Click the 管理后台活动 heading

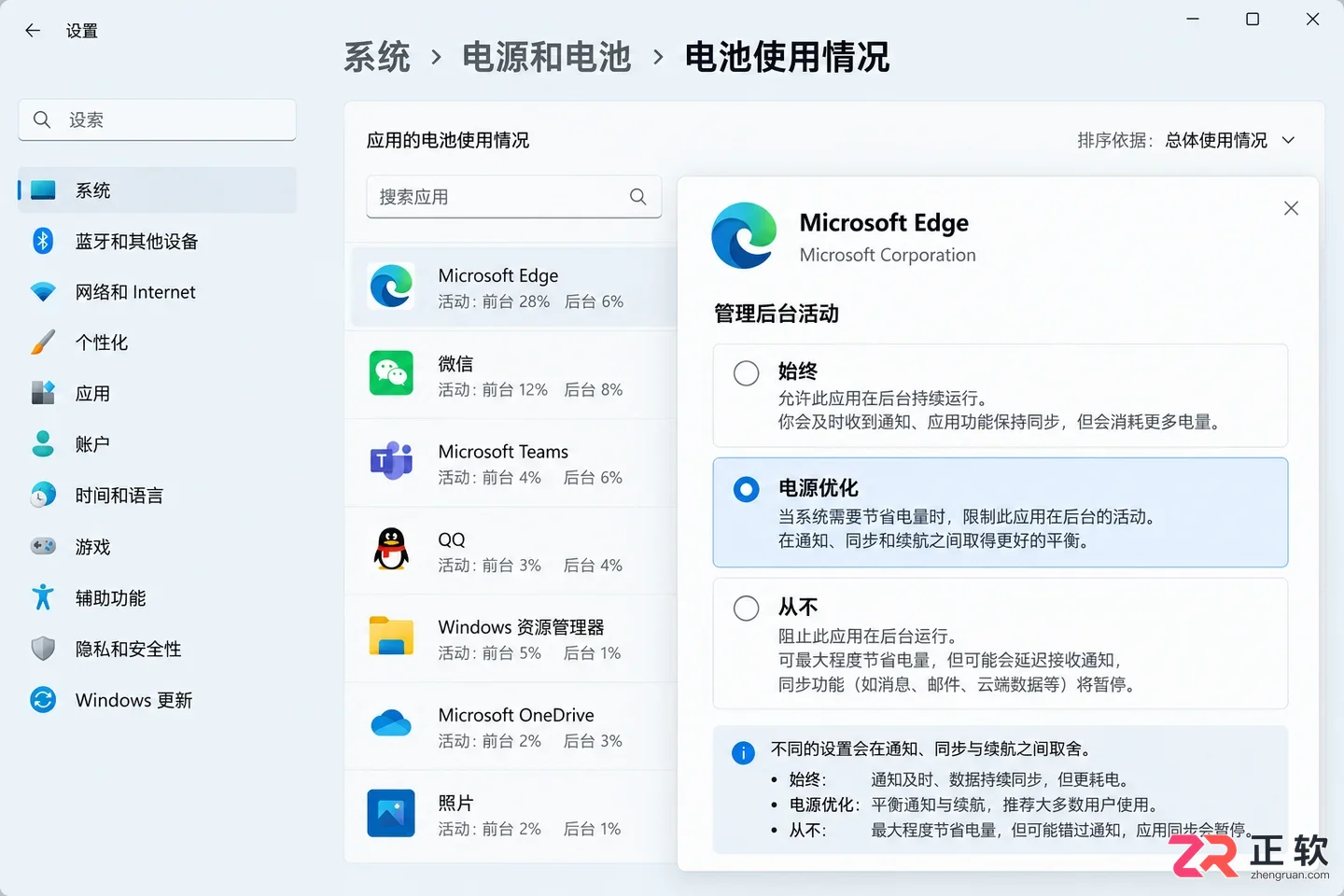coord(777,314)
